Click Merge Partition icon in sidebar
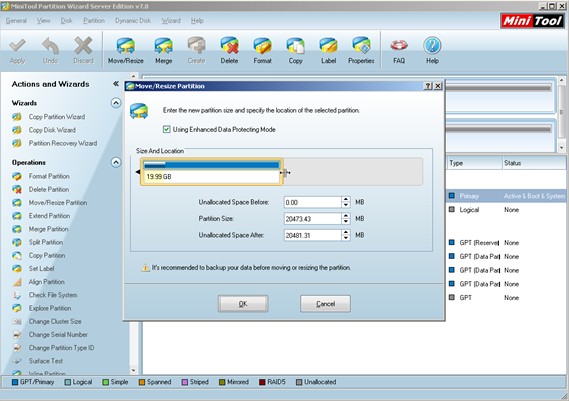The image size is (569, 401). tap(17, 229)
